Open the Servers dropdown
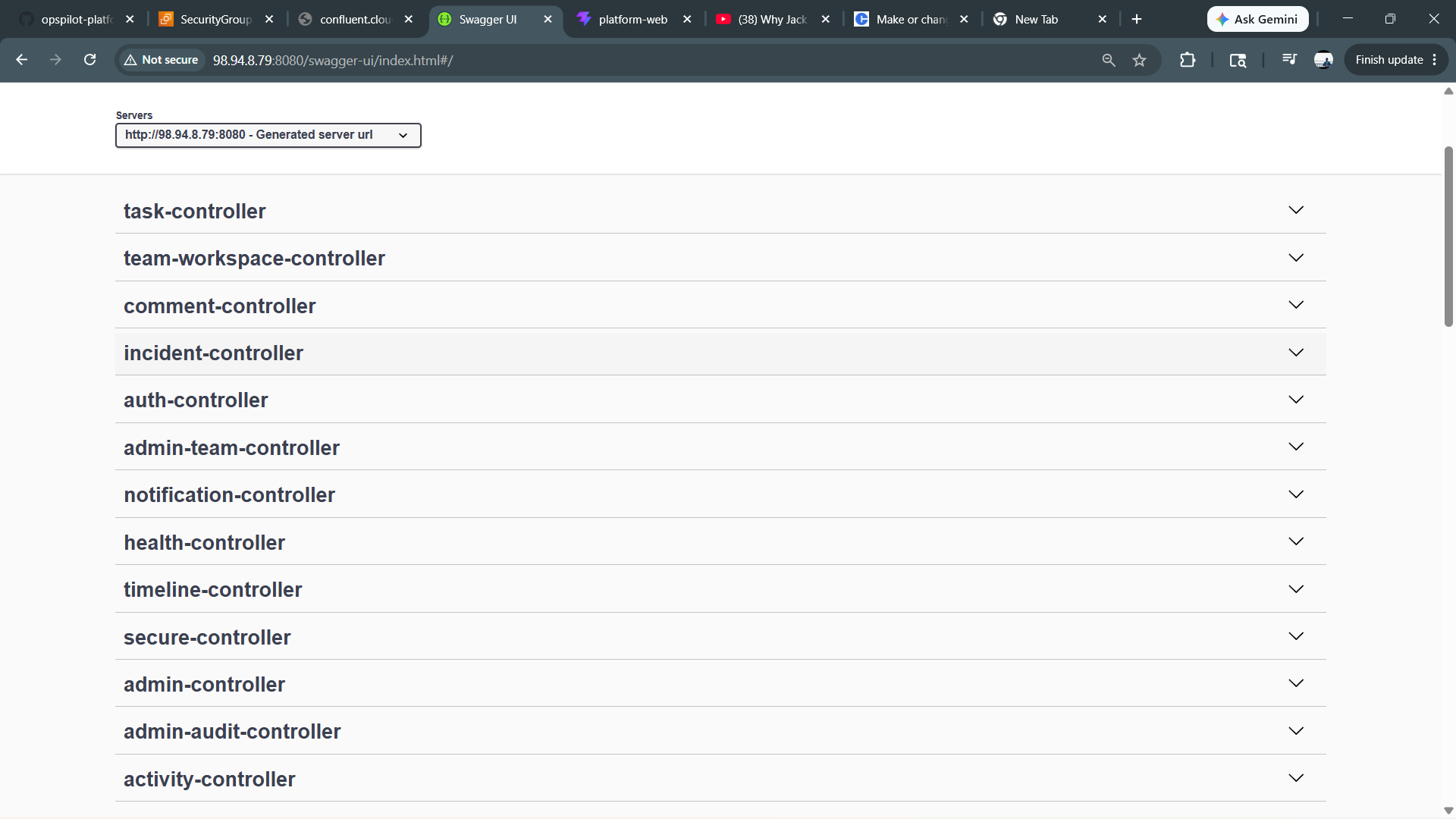 pyautogui.click(x=268, y=135)
